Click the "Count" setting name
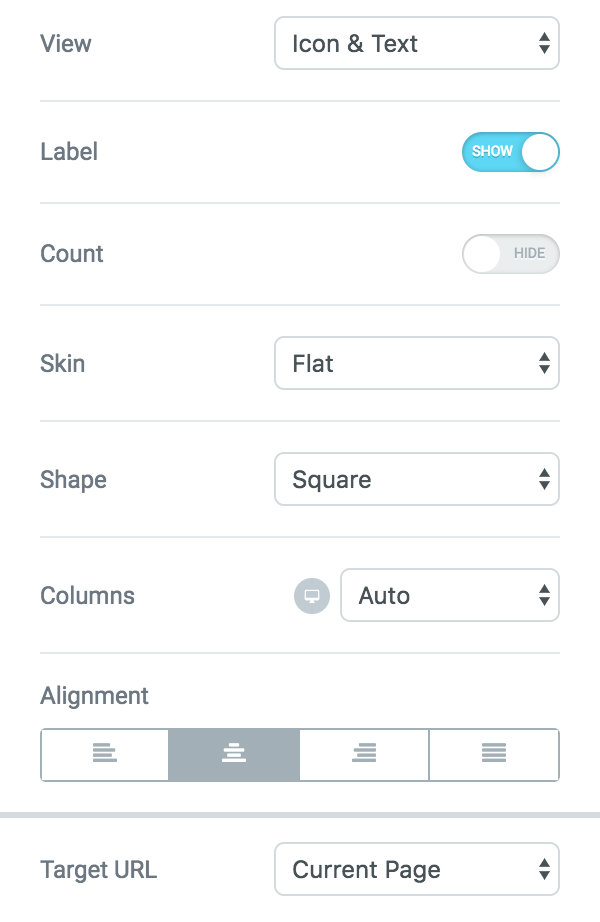The width and height of the screenshot is (600, 922). (72, 254)
